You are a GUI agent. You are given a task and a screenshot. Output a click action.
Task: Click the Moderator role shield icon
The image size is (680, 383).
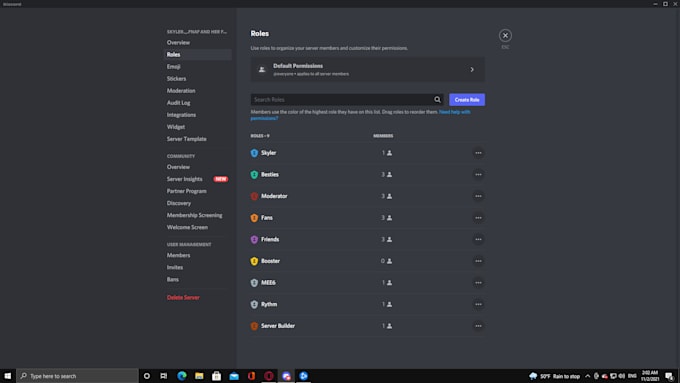click(254, 196)
